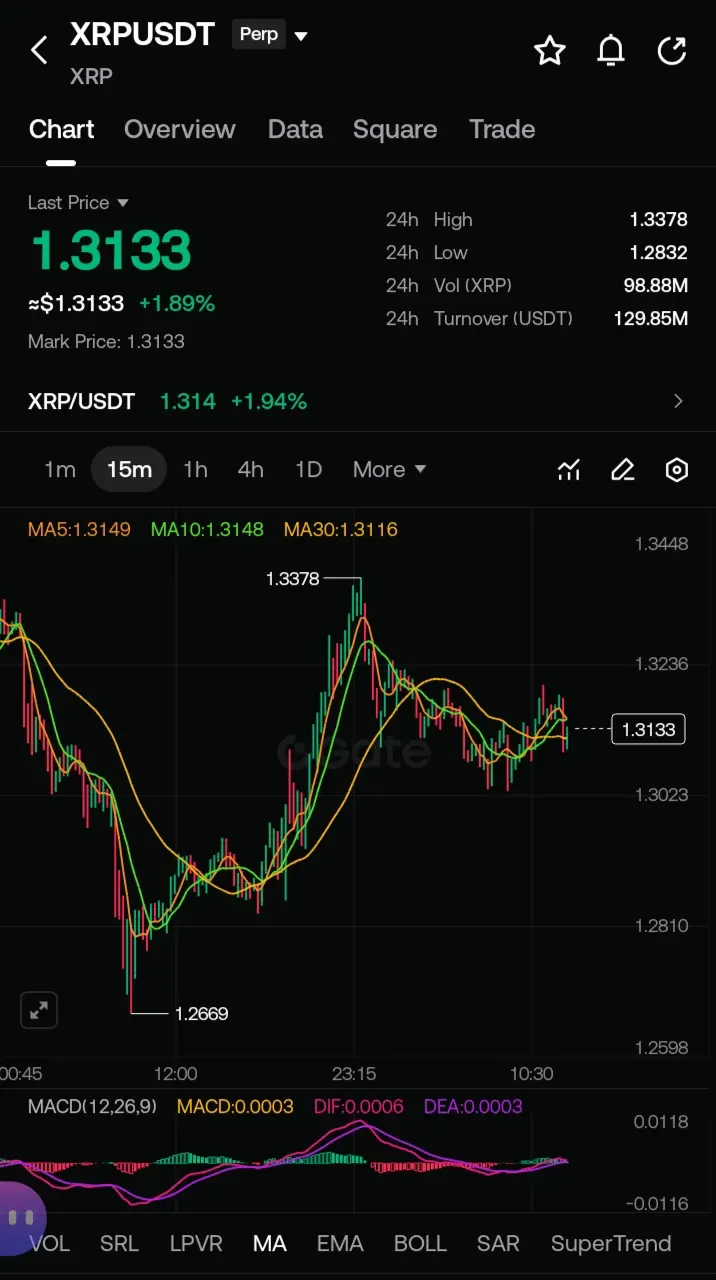
Task: Open the Perp contract type dropdown
Action: (x=271, y=35)
